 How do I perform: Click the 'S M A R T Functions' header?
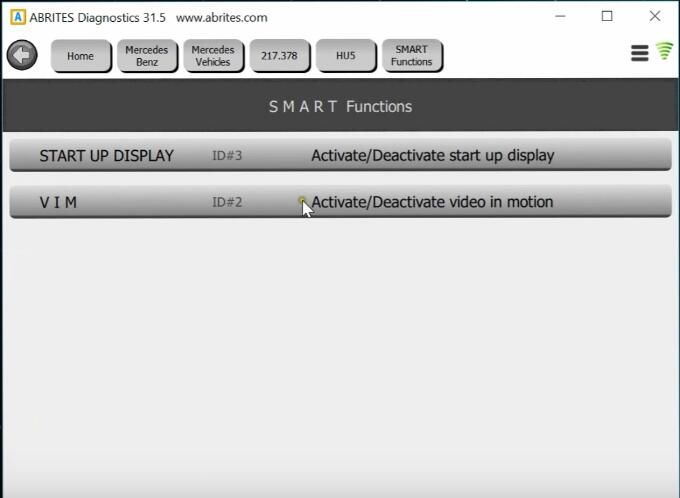340,106
